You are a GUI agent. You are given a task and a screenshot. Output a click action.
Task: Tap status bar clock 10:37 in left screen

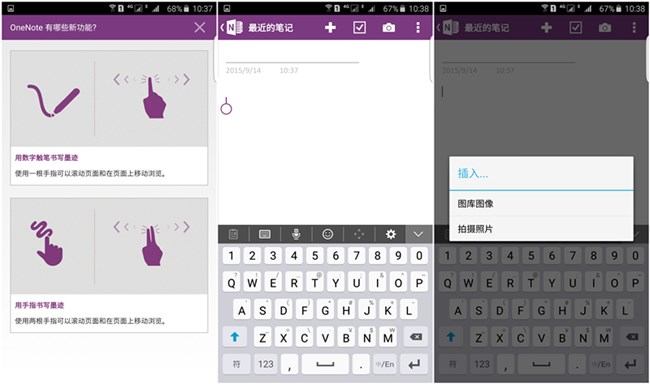[203, 8]
